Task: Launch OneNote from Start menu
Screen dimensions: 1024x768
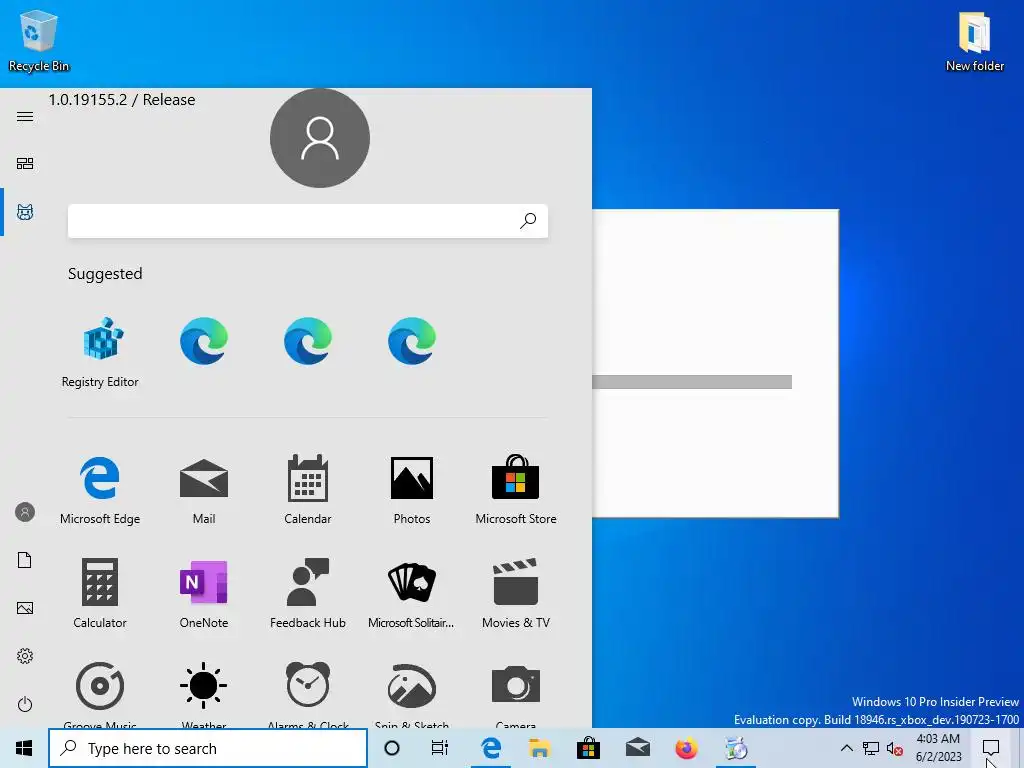Action: pyautogui.click(x=204, y=593)
